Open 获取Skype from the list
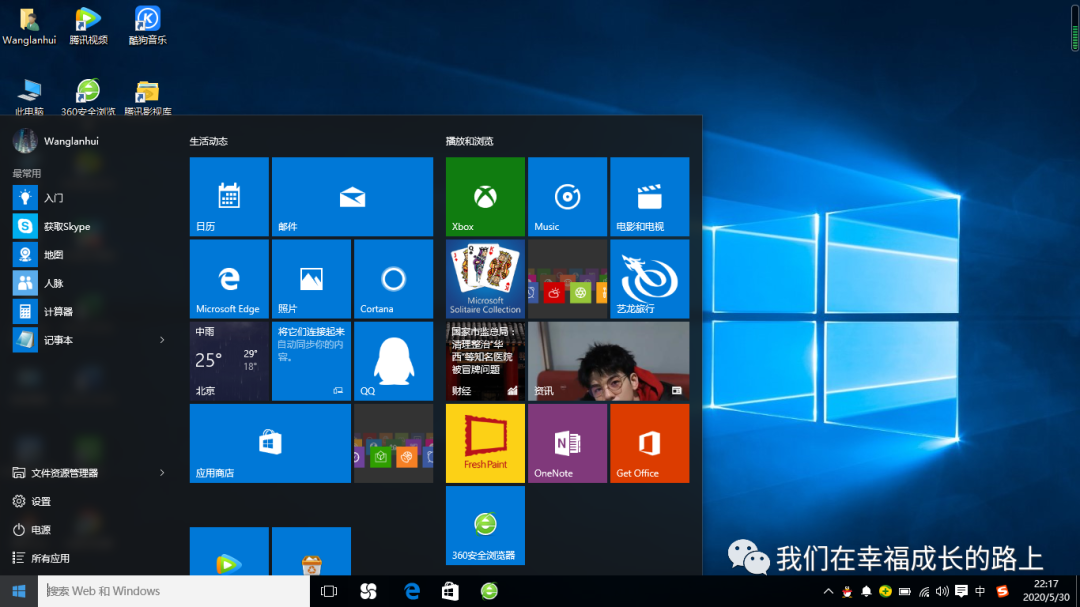Screen dimensions: 1080x607 pos(90,226)
